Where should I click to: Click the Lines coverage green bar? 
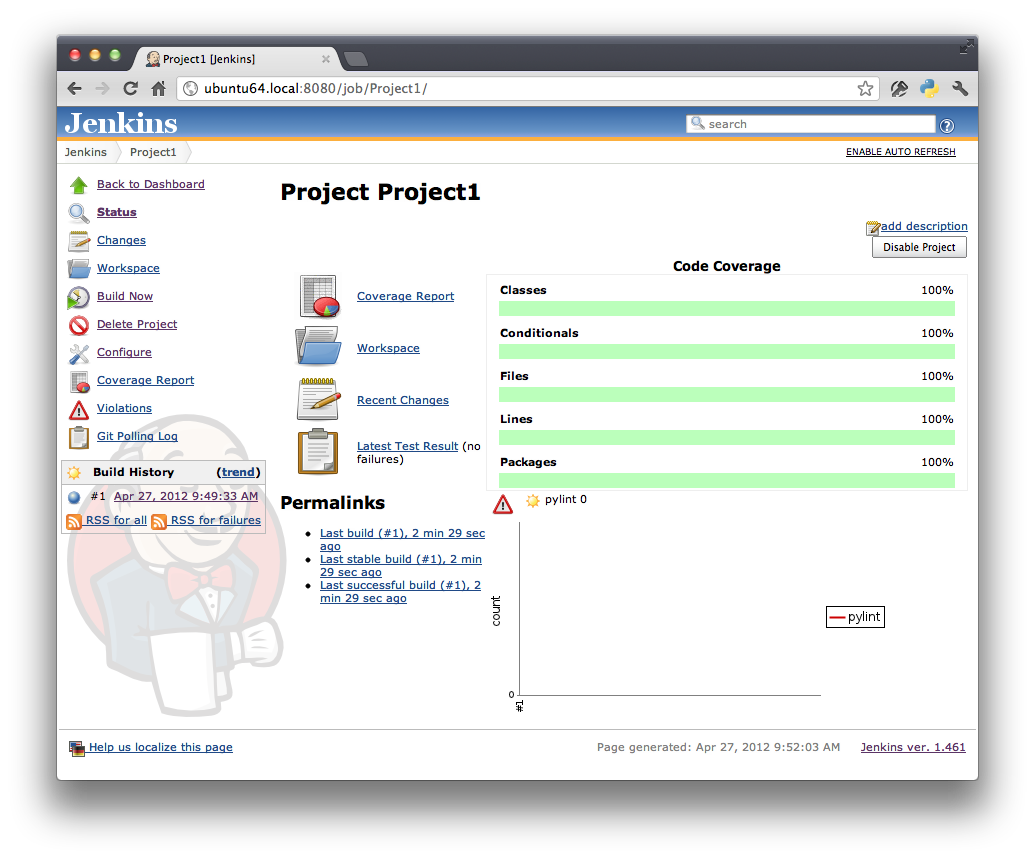(x=727, y=438)
